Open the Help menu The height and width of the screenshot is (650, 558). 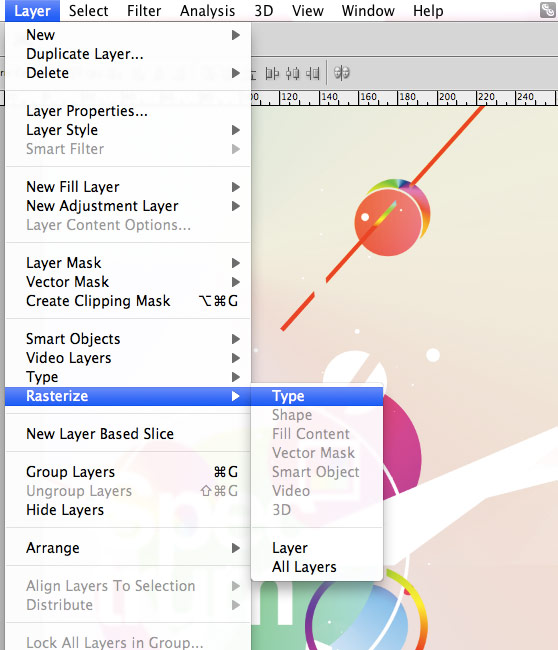coord(428,11)
